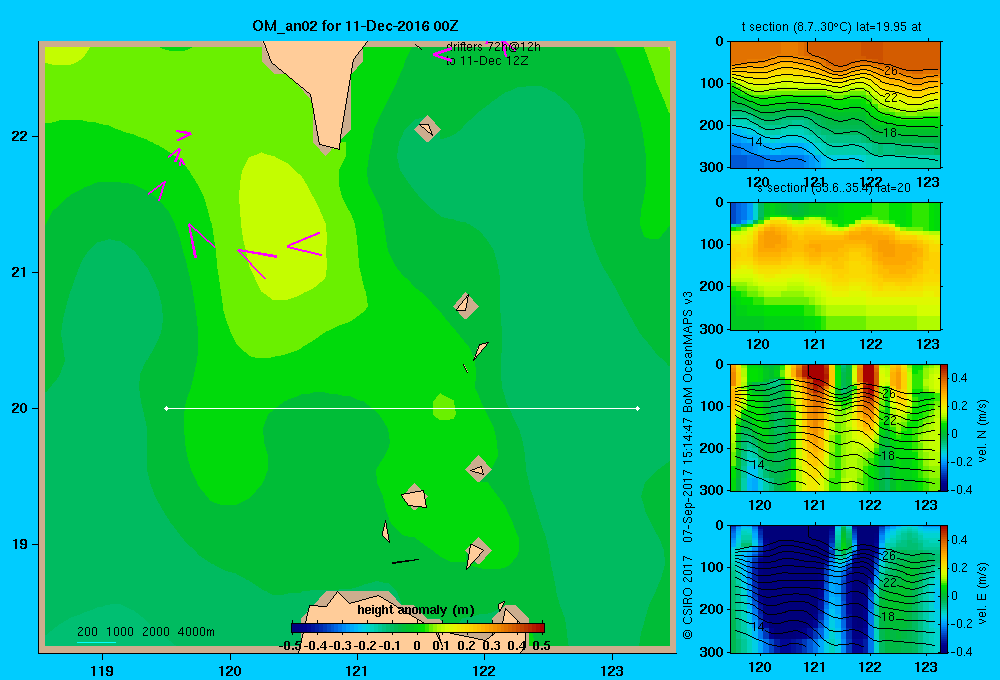Click the vel. N (m/s) colorbar
The width and height of the screenshot is (1000, 680).
tap(945, 427)
